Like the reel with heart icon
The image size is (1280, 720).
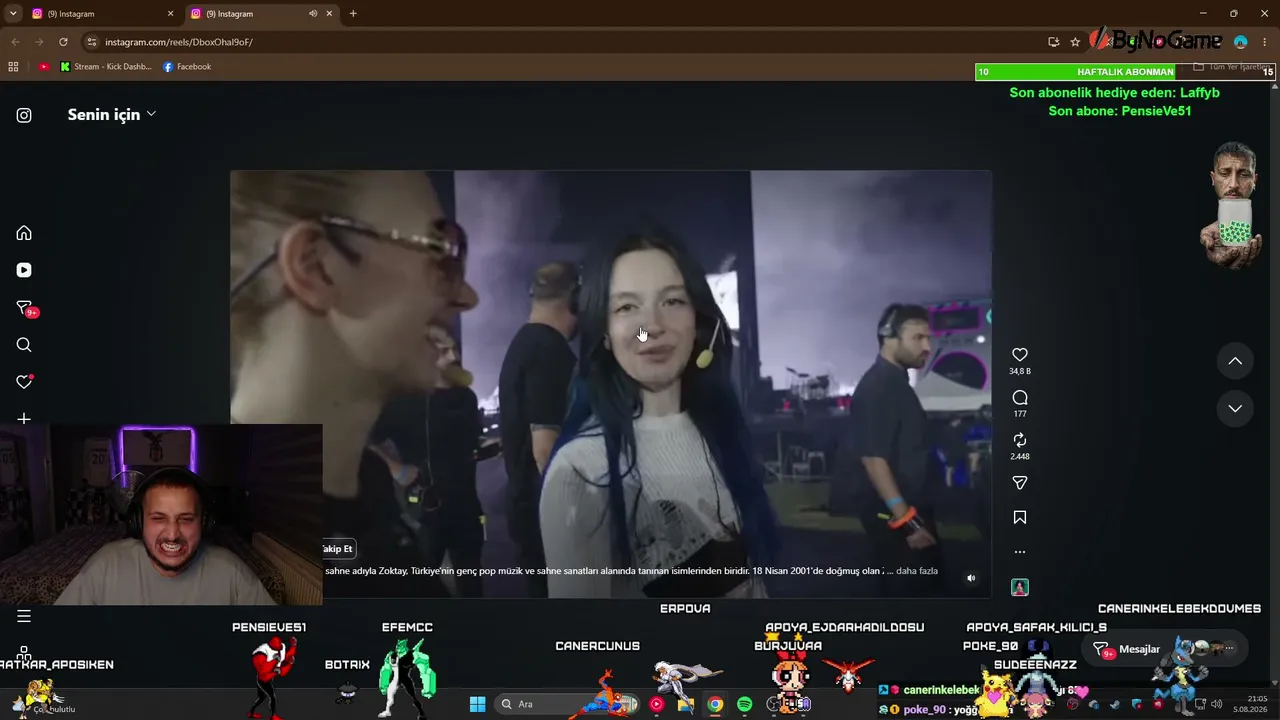pos(1020,355)
